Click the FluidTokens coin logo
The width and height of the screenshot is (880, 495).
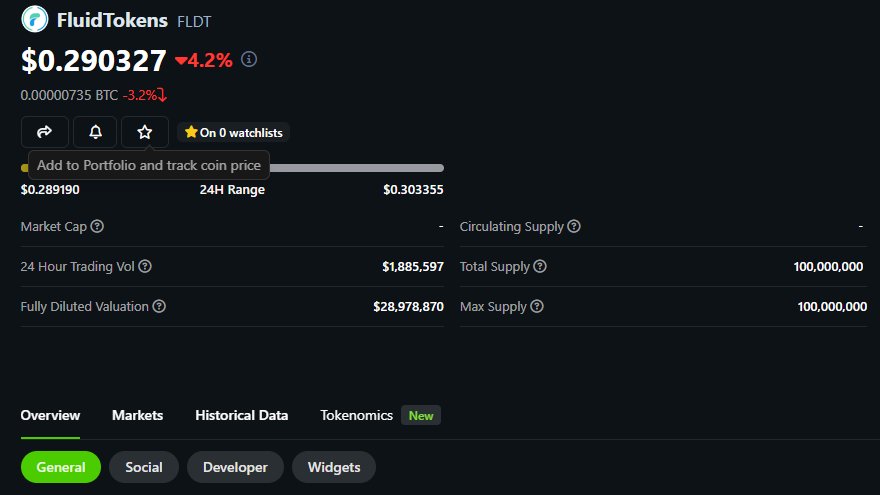tap(34, 19)
